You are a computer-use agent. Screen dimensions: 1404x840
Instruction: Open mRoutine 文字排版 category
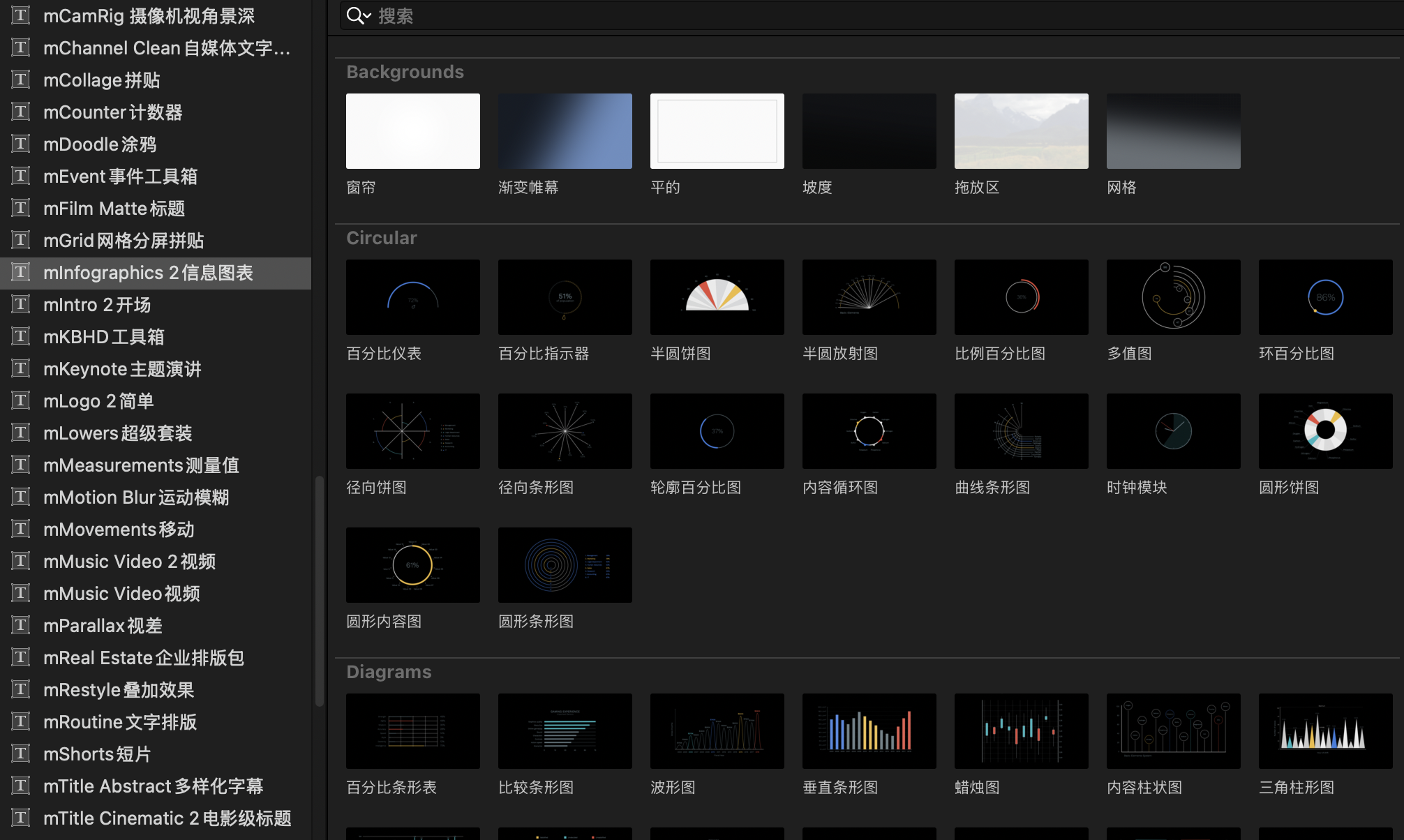pyautogui.click(x=156, y=721)
